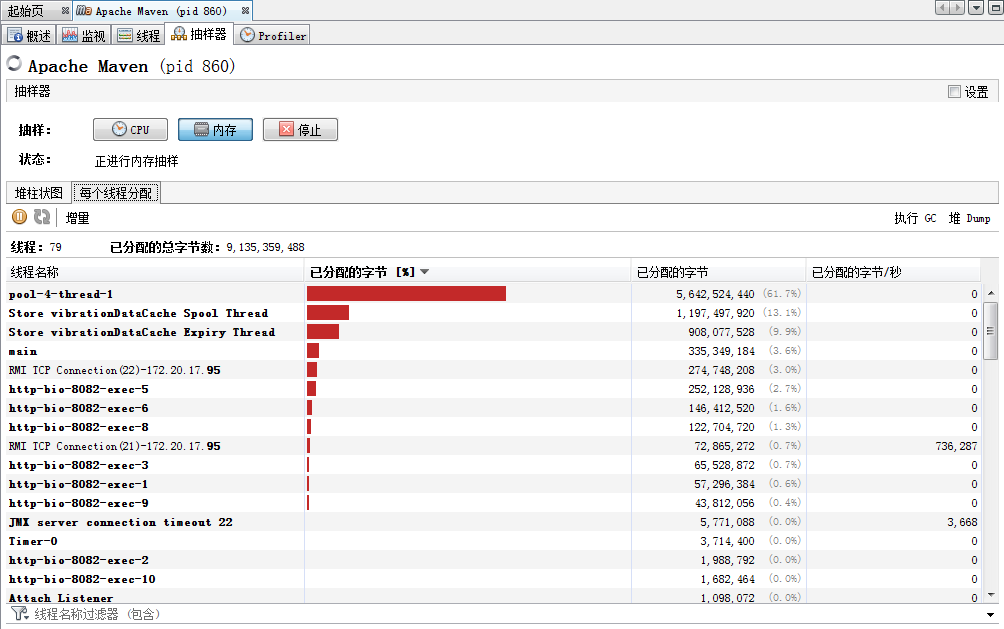Select the http-bio-8082-exec-10 row
Screen dimensions: 1004x629
coord(494,579)
